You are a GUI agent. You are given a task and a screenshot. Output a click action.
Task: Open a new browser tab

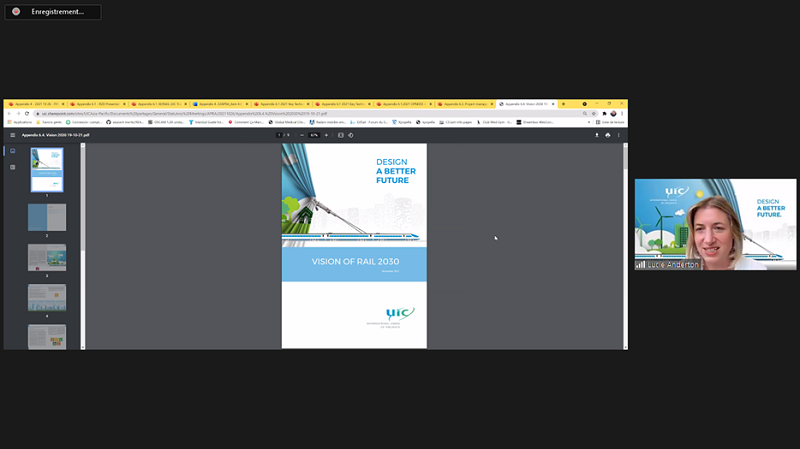(563, 104)
